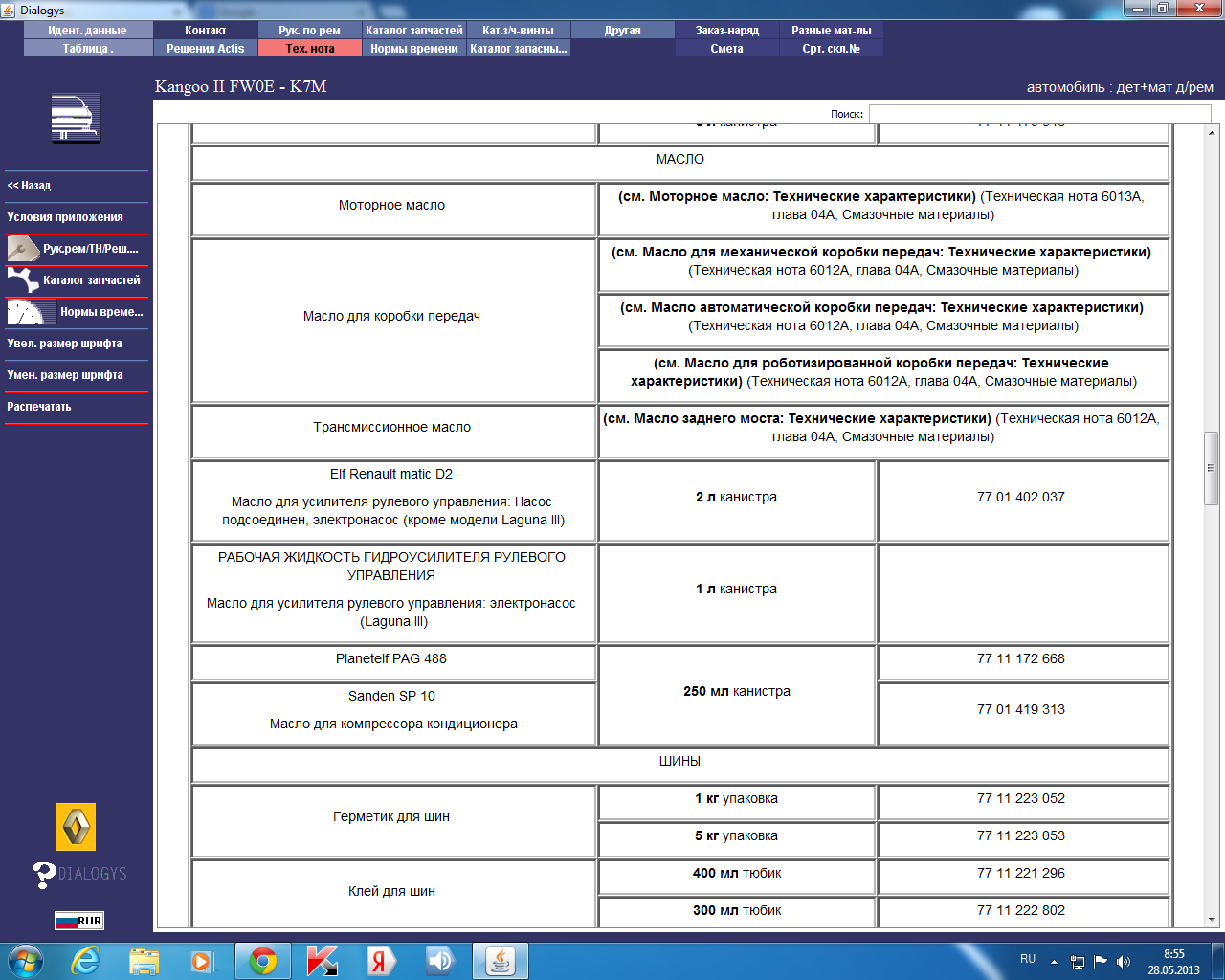Show hidden tray icons arrow
Image resolution: width=1225 pixels, height=980 pixels.
pyautogui.click(x=1054, y=961)
